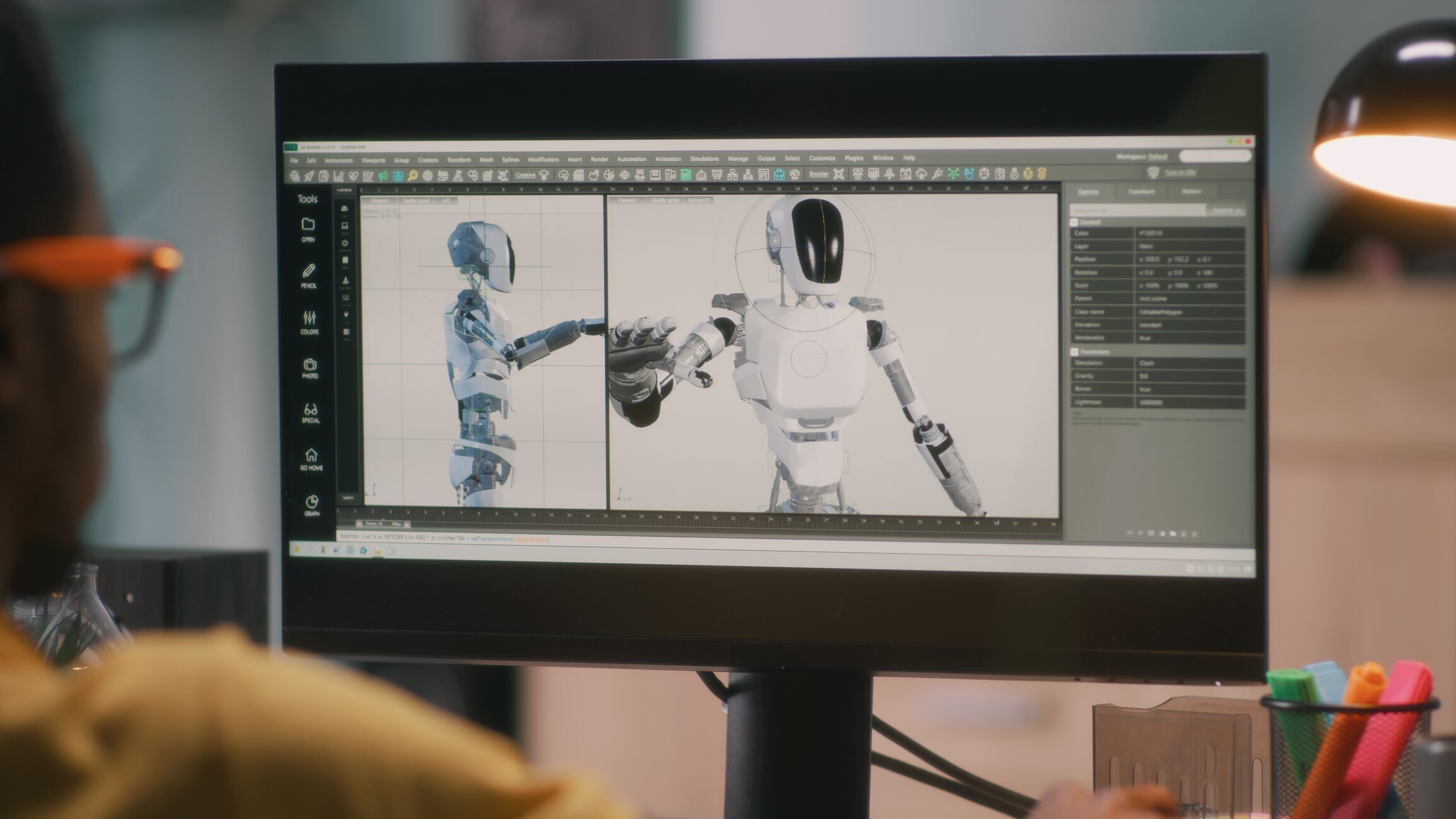Click the Renderable true value

click(x=1190, y=338)
